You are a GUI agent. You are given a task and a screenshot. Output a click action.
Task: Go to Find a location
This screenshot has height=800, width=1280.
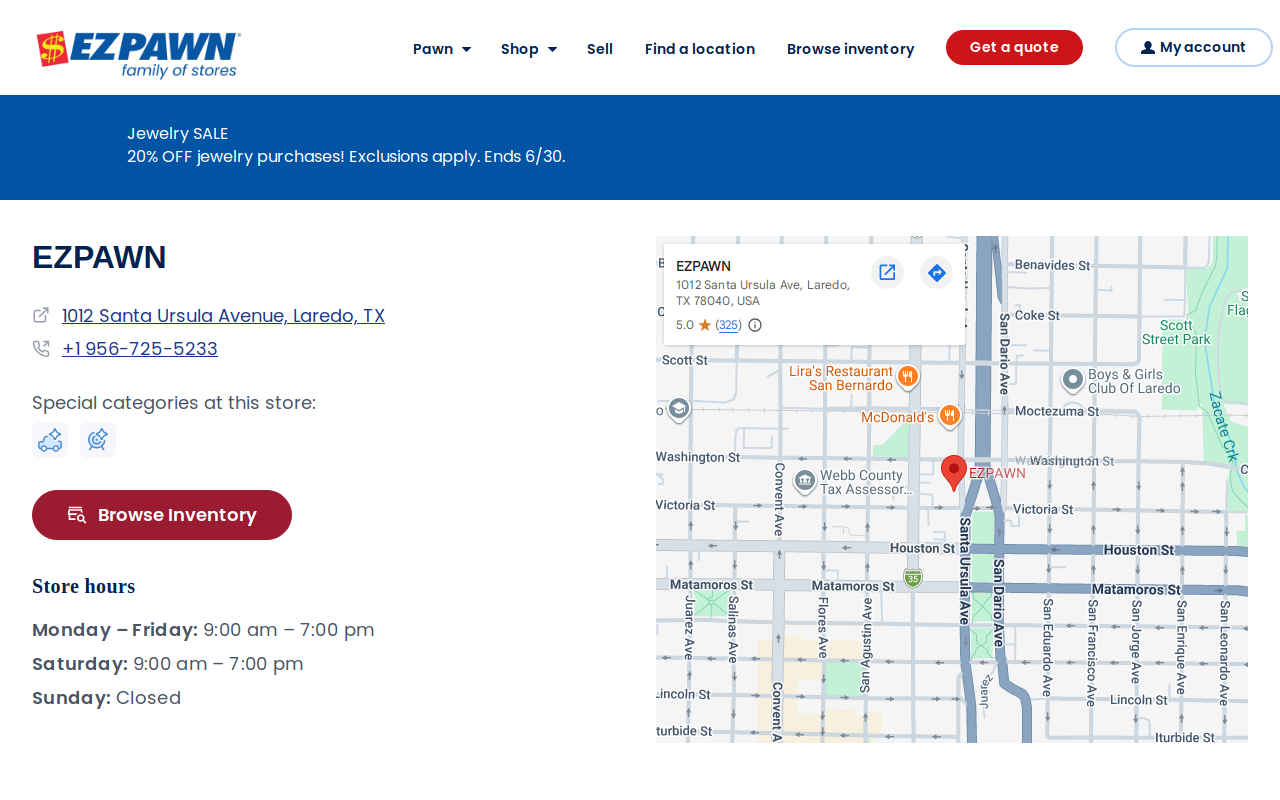coord(700,49)
